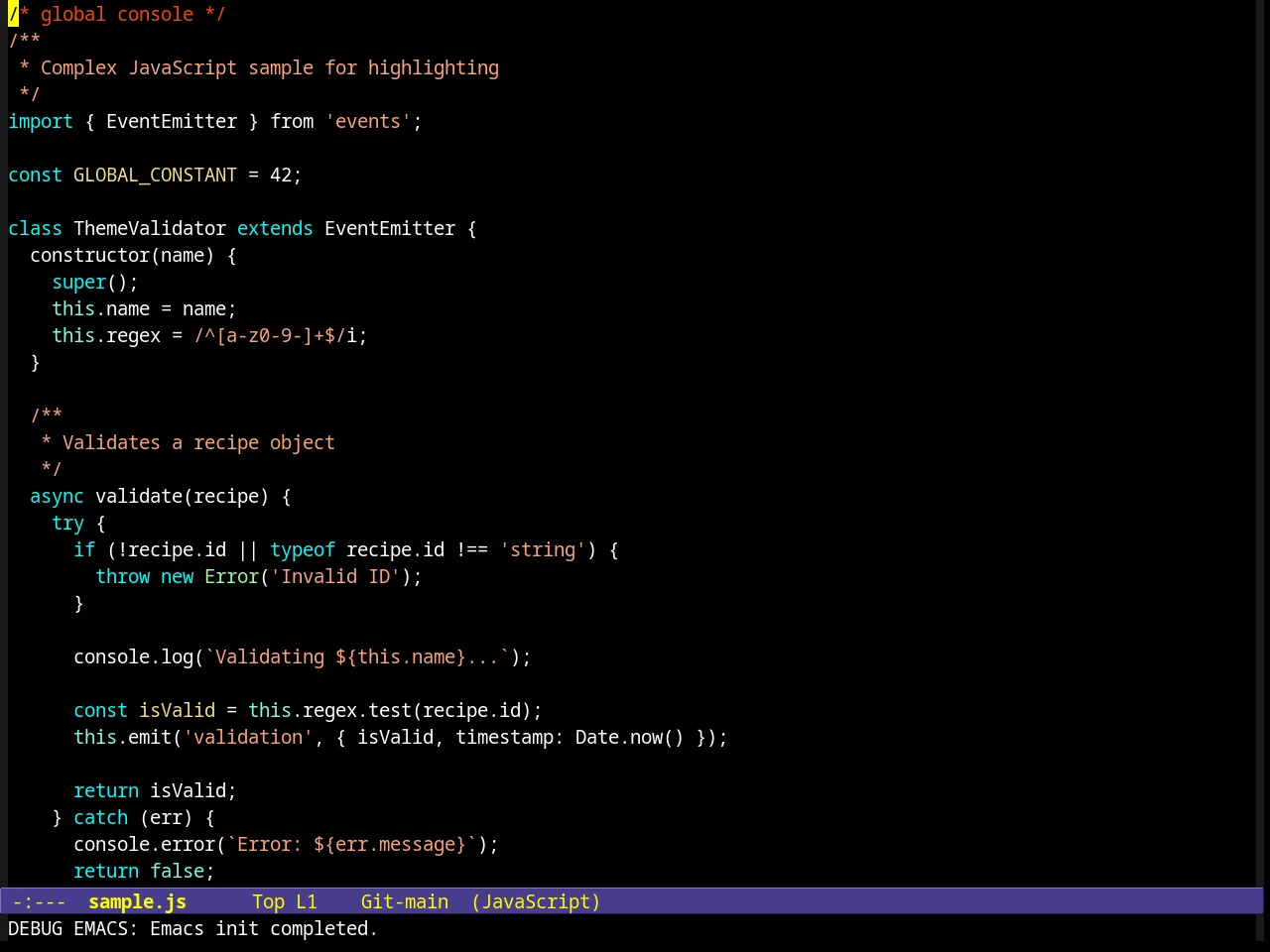Click the 'return isValid;' line
The height and width of the screenshot is (952, 1270).
point(155,790)
